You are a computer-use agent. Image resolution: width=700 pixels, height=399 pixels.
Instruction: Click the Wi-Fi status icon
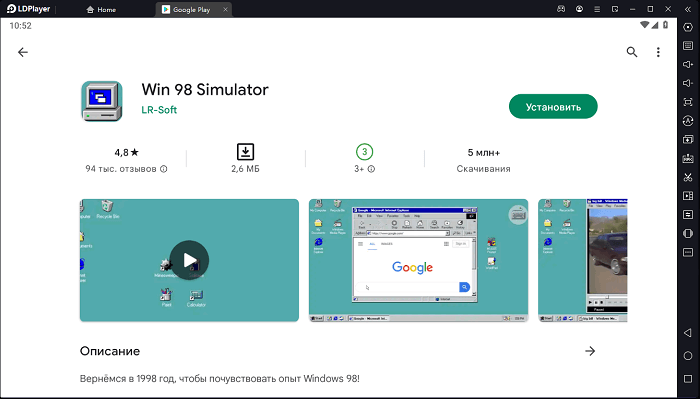pos(644,25)
